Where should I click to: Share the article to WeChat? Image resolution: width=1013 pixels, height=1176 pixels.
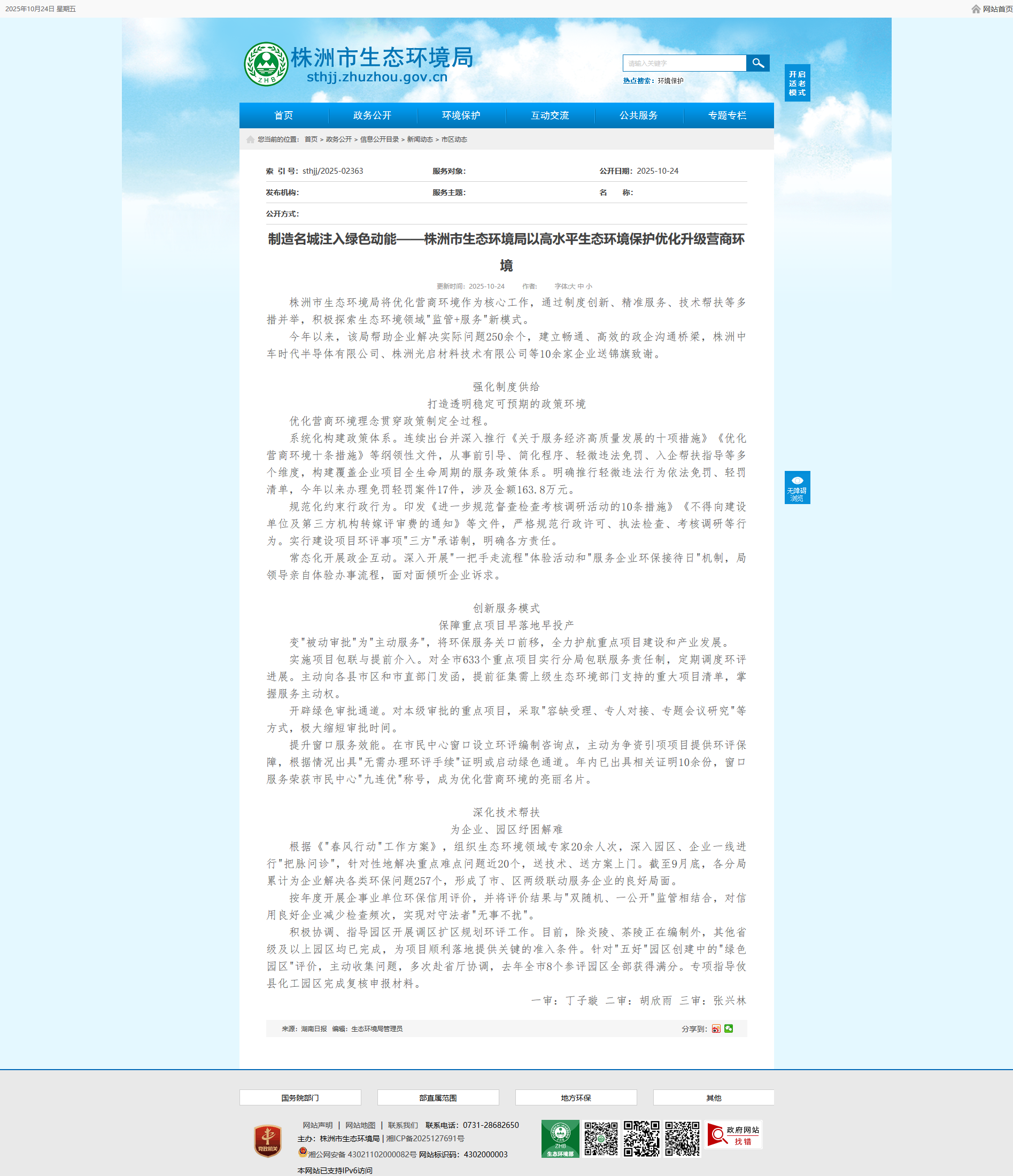729,1028
